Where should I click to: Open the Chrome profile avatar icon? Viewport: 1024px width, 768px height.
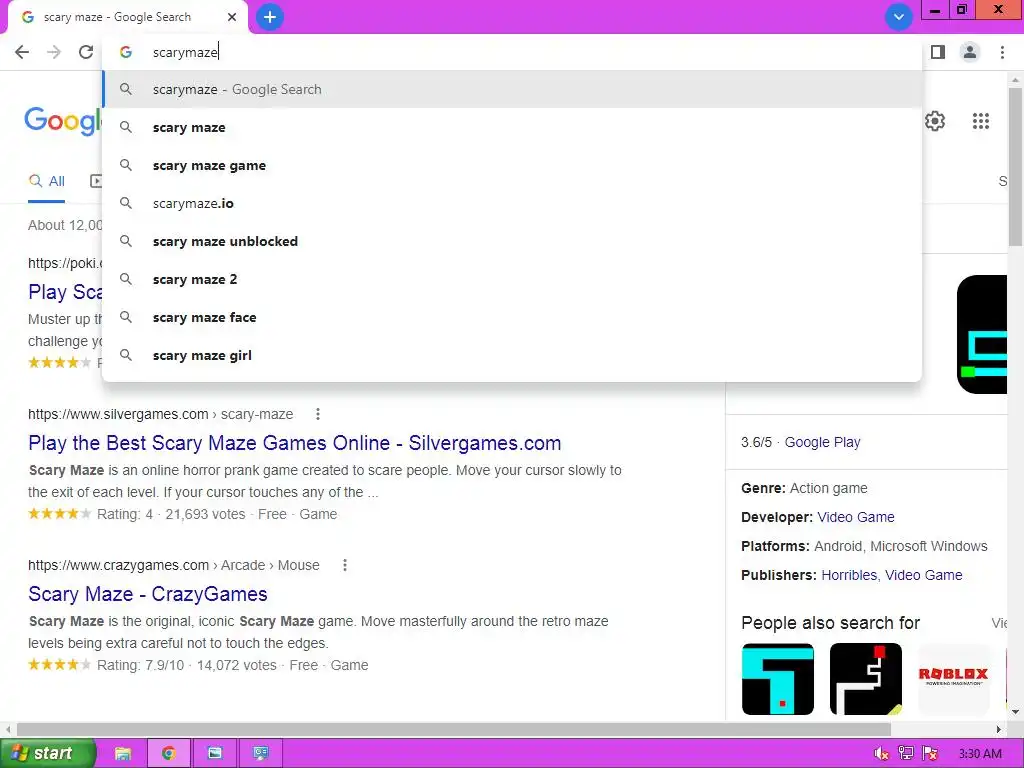(x=970, y=52)
